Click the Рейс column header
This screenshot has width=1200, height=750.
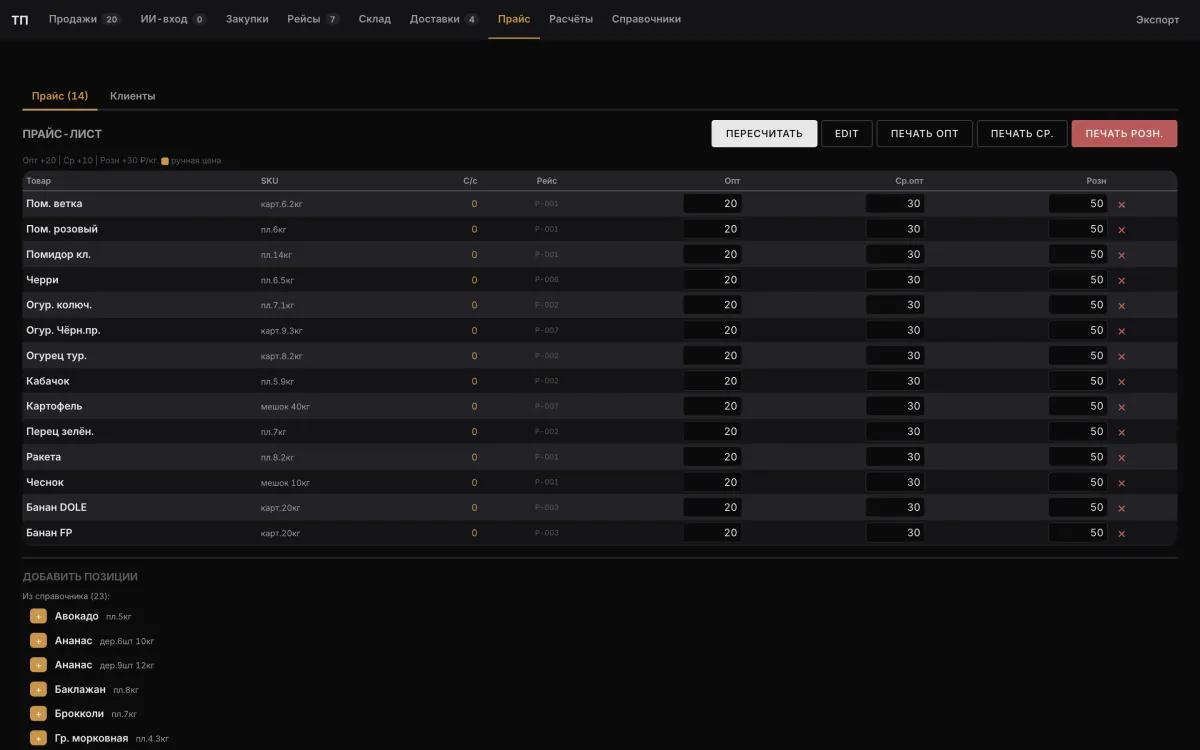click(x=546, y=181)
